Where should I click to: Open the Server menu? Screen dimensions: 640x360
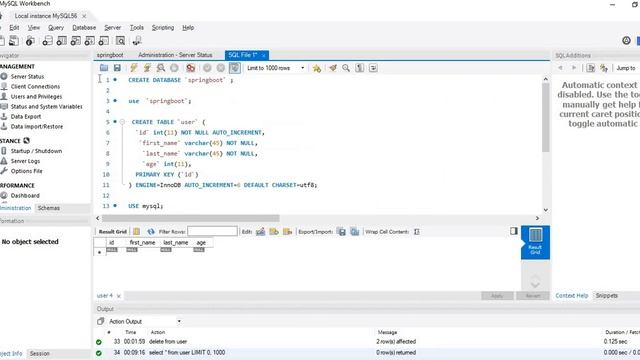112,27
